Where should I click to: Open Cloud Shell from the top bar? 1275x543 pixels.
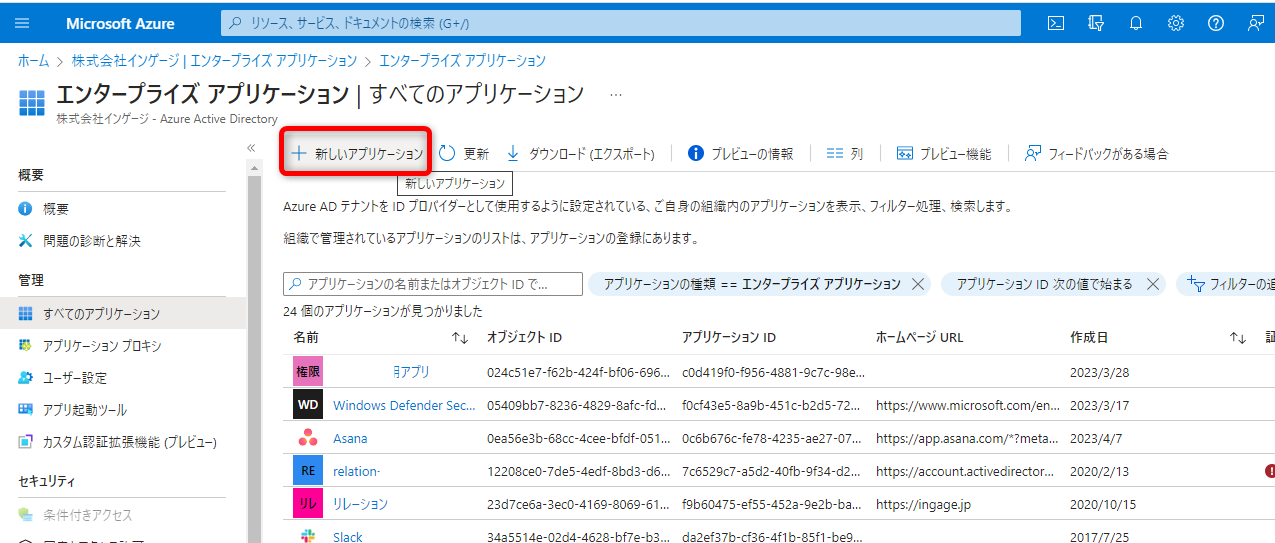[x=1056, y=23]
